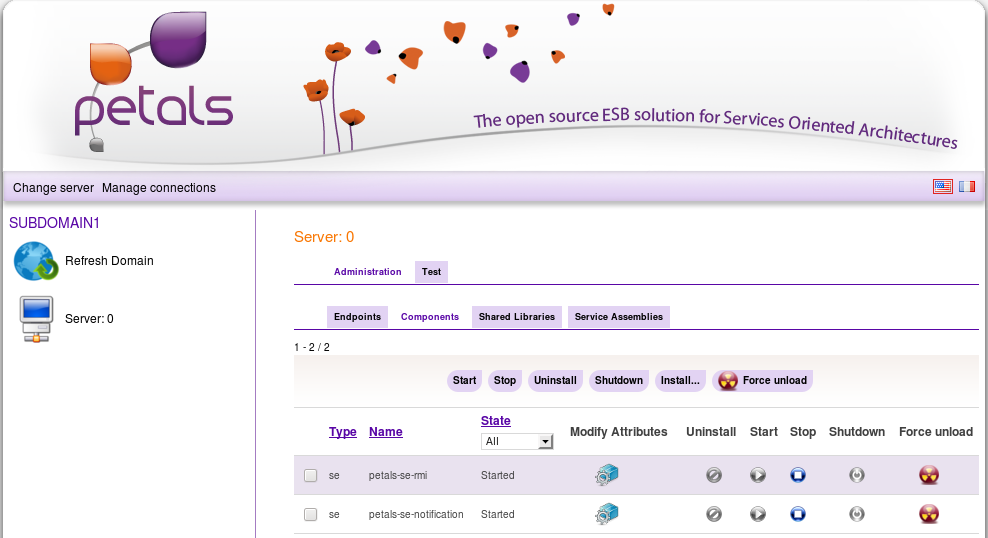Click Stop icon for petals-se-rmi
The height and width of the screenshot is (538, 988).
click(x=797, y=475)
